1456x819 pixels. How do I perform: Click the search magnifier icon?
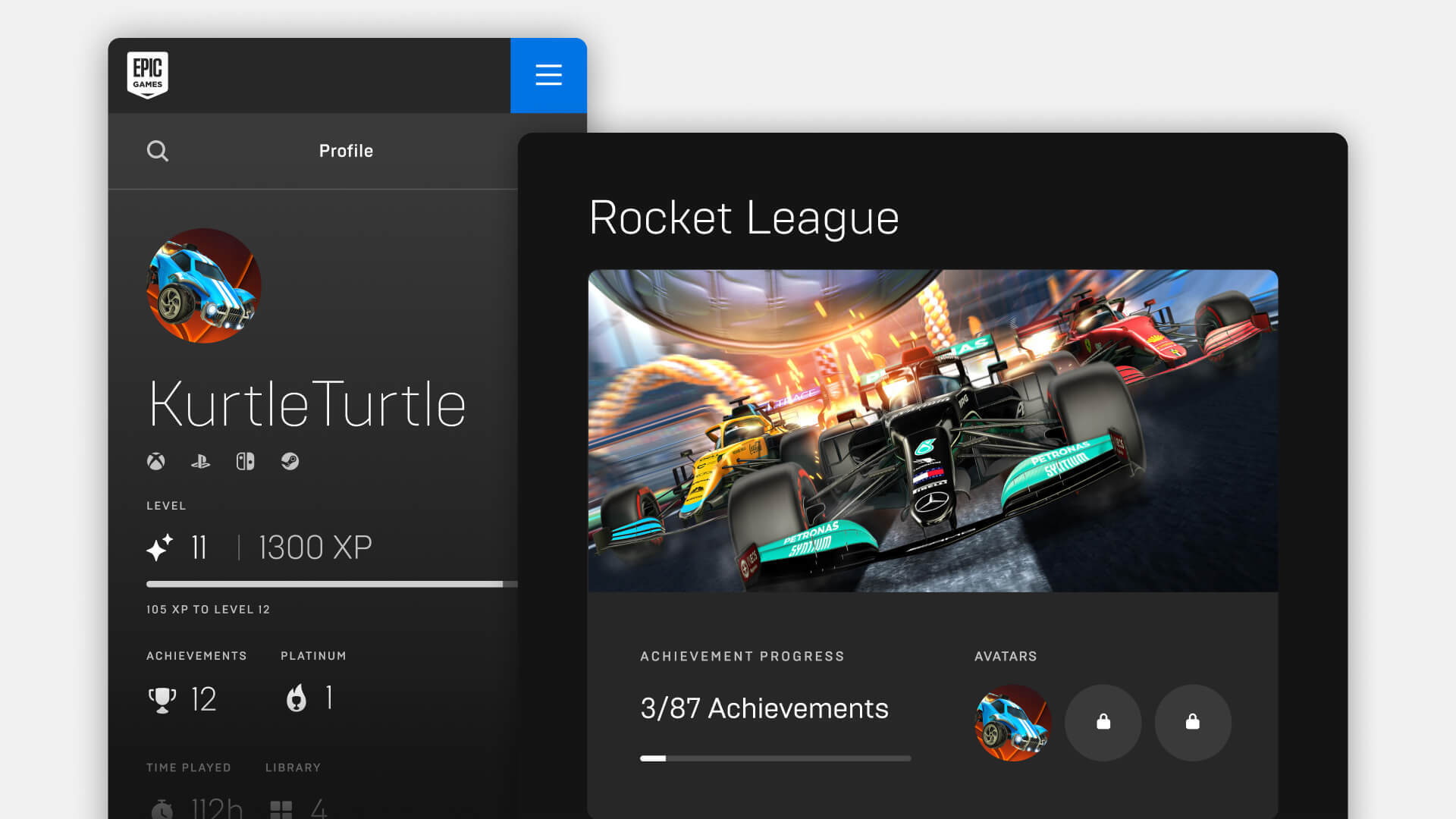(x=157, y=151)
